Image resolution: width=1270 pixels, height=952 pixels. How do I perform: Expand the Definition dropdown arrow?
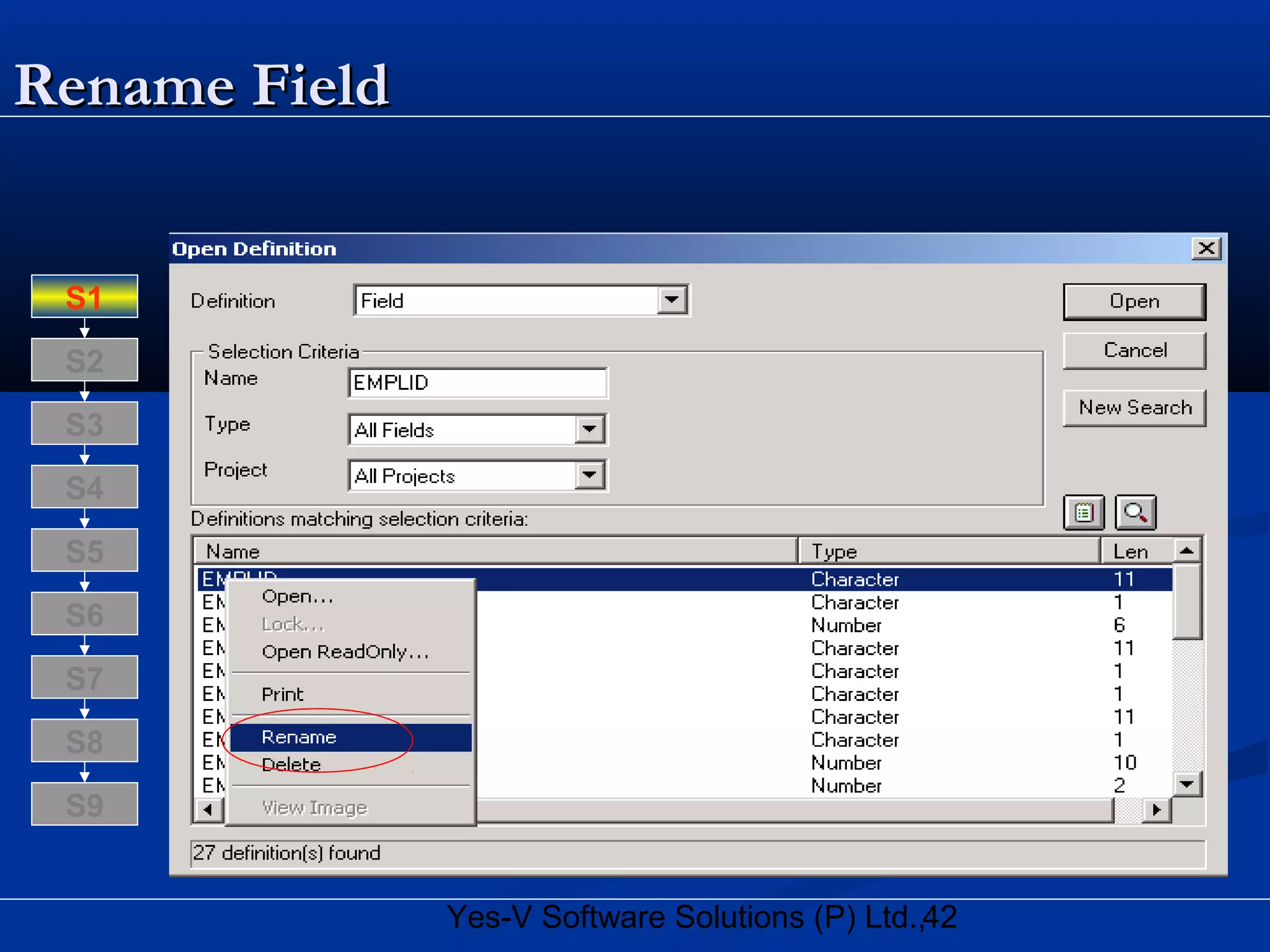click(672, 301)
